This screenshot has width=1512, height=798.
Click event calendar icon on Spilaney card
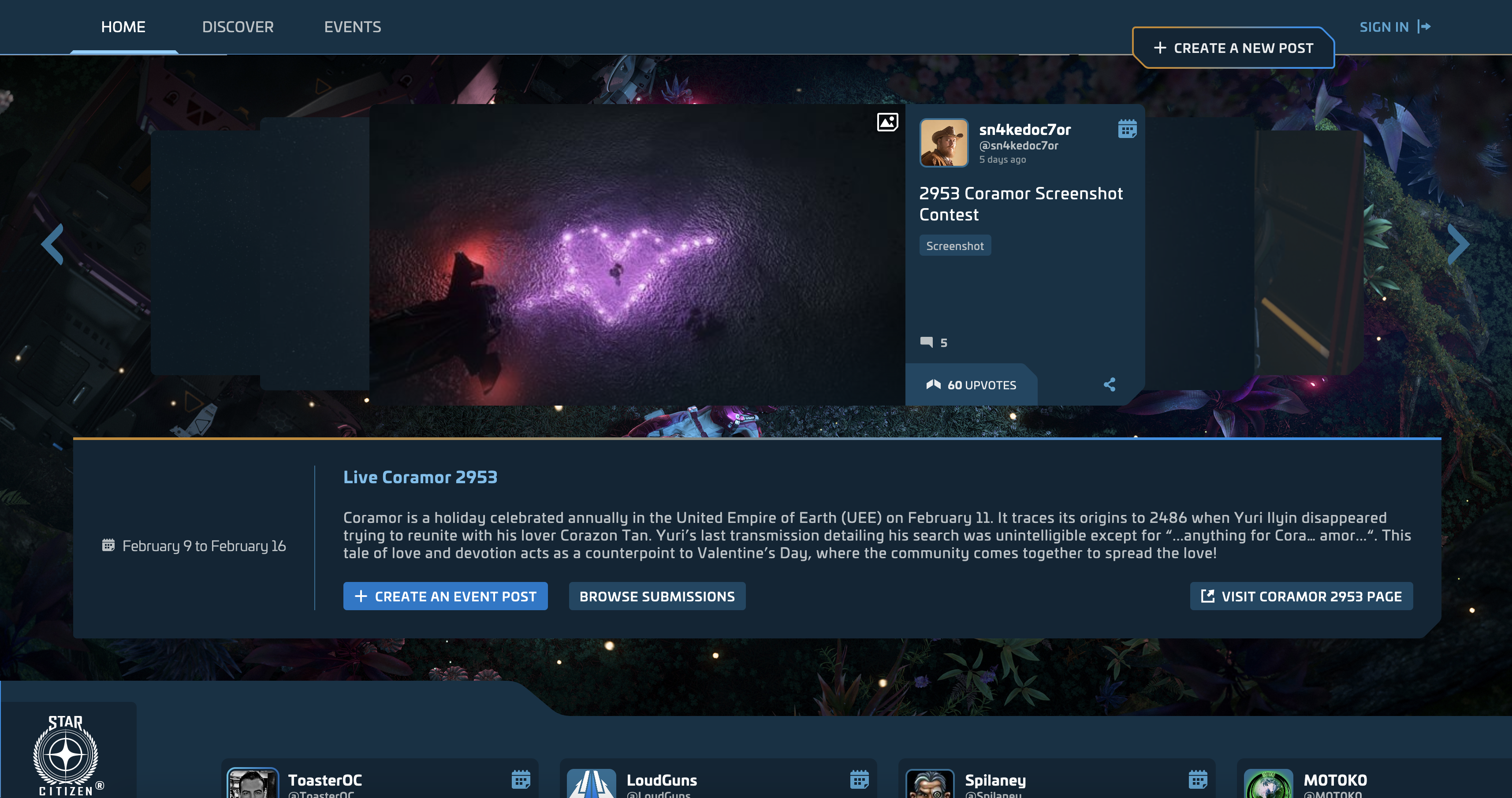[x=1198, y=780]
